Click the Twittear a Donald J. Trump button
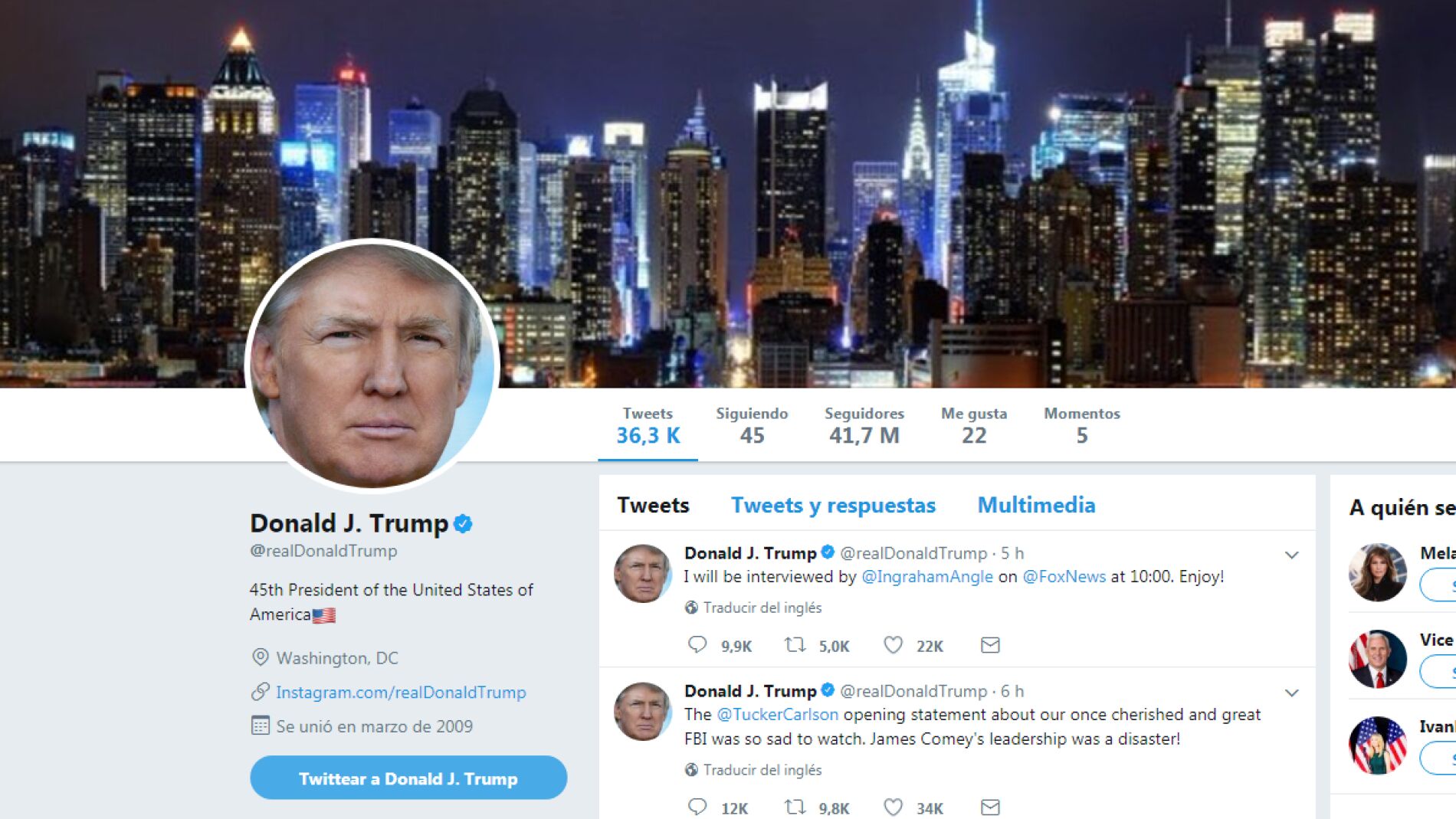Screen dimensions: 1456x819 (x=408, y=778)
